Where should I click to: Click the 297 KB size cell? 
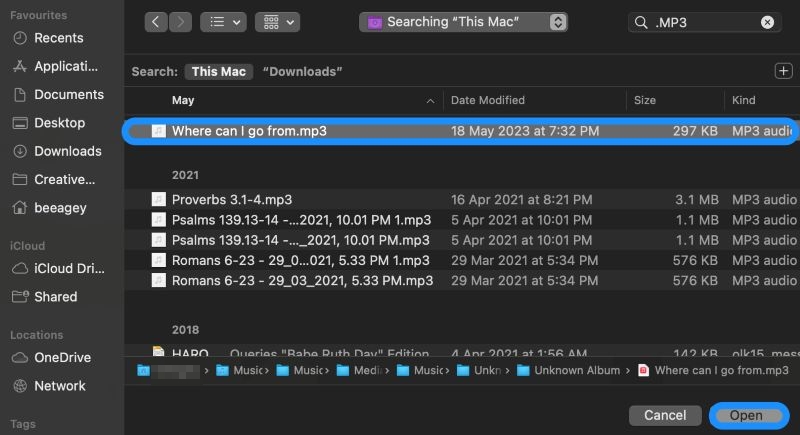pyautogui.click(x=695, y=131)
